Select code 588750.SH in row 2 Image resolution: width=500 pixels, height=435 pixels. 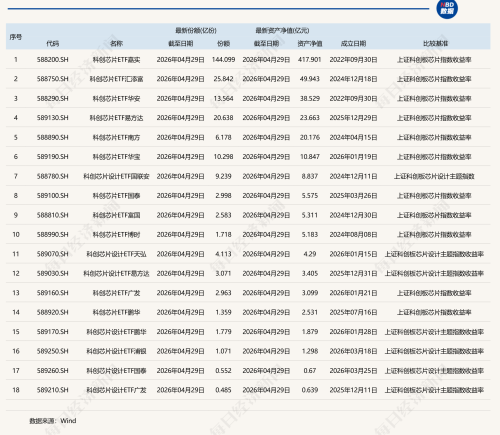(x=53, y=79)
